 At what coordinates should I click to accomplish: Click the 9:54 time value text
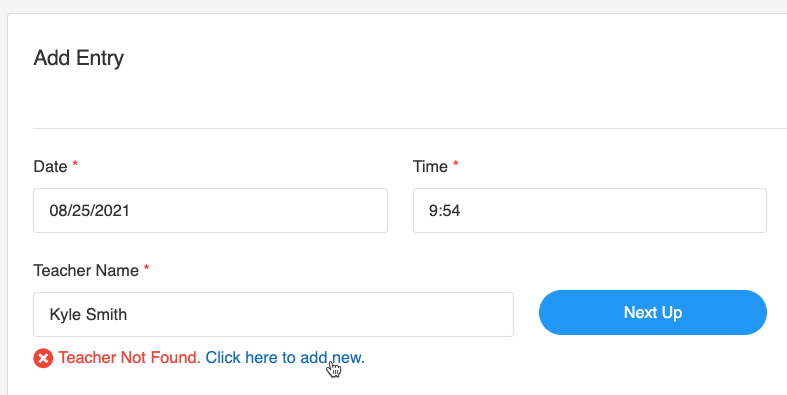pyautogui.click(x=445, y=210)
